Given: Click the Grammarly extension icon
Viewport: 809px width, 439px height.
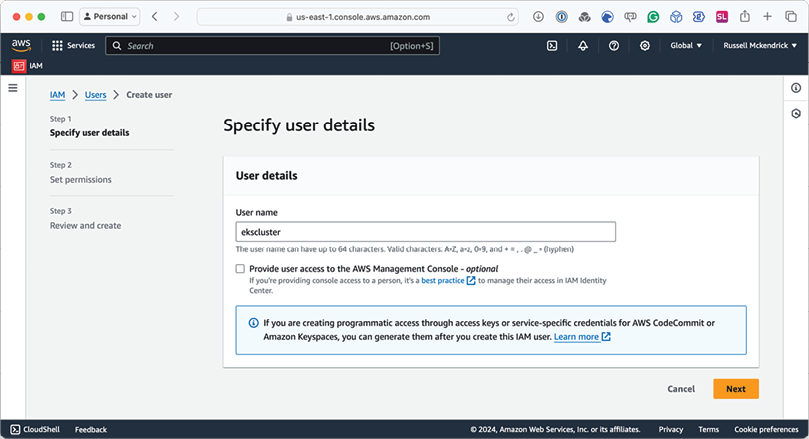Looking at the screenshot, I should (x=653, y=17).
